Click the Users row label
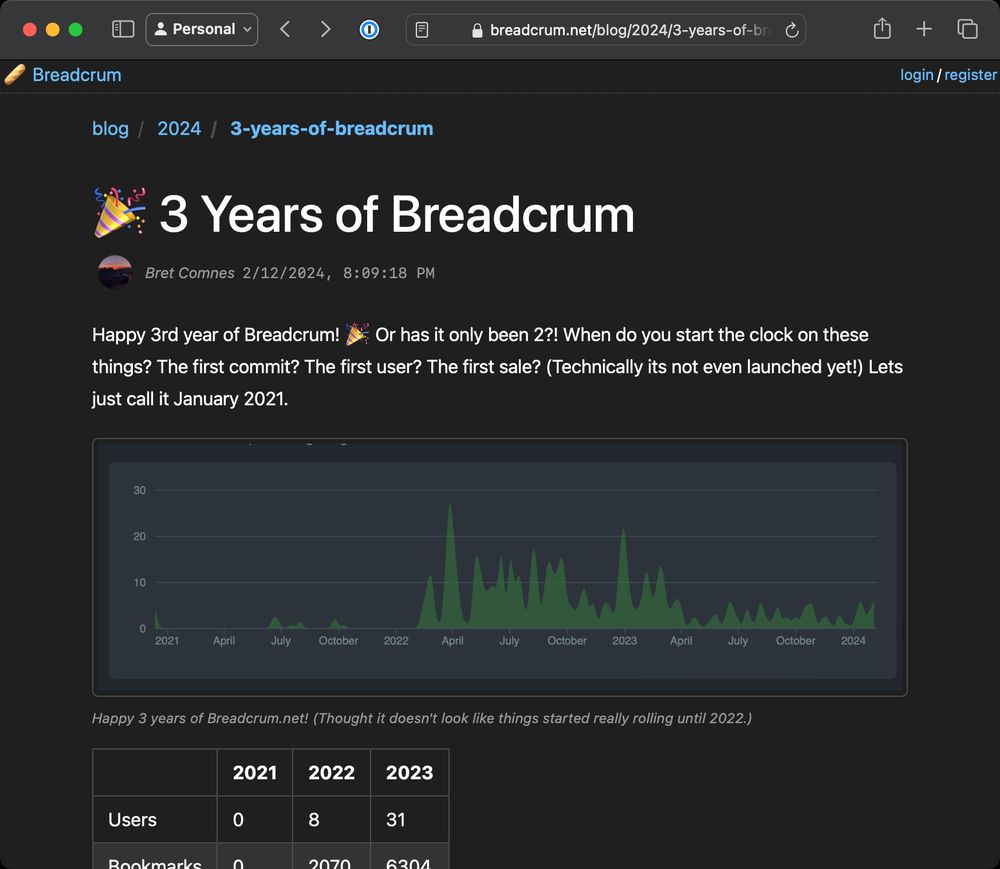 click(133, 819)
